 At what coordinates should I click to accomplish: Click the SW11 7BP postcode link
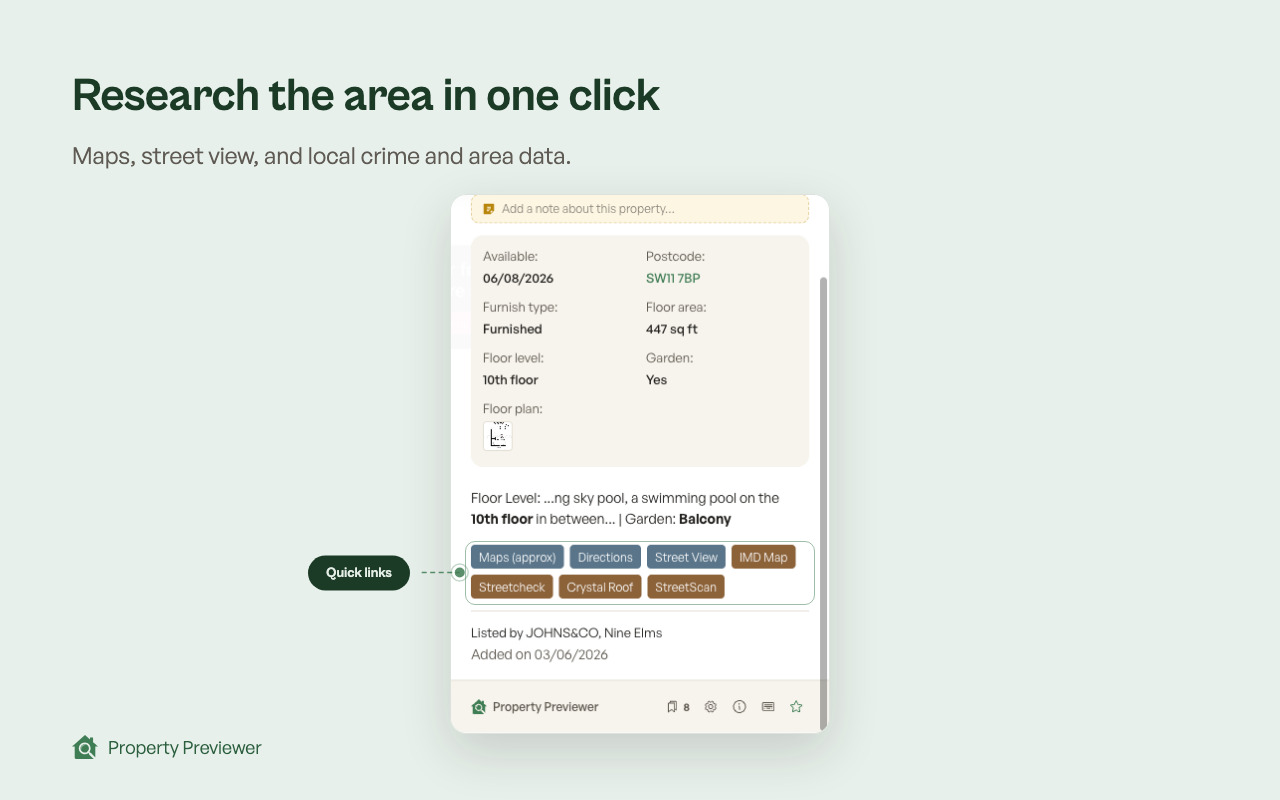pyautogui.click(x=673, y=278)
